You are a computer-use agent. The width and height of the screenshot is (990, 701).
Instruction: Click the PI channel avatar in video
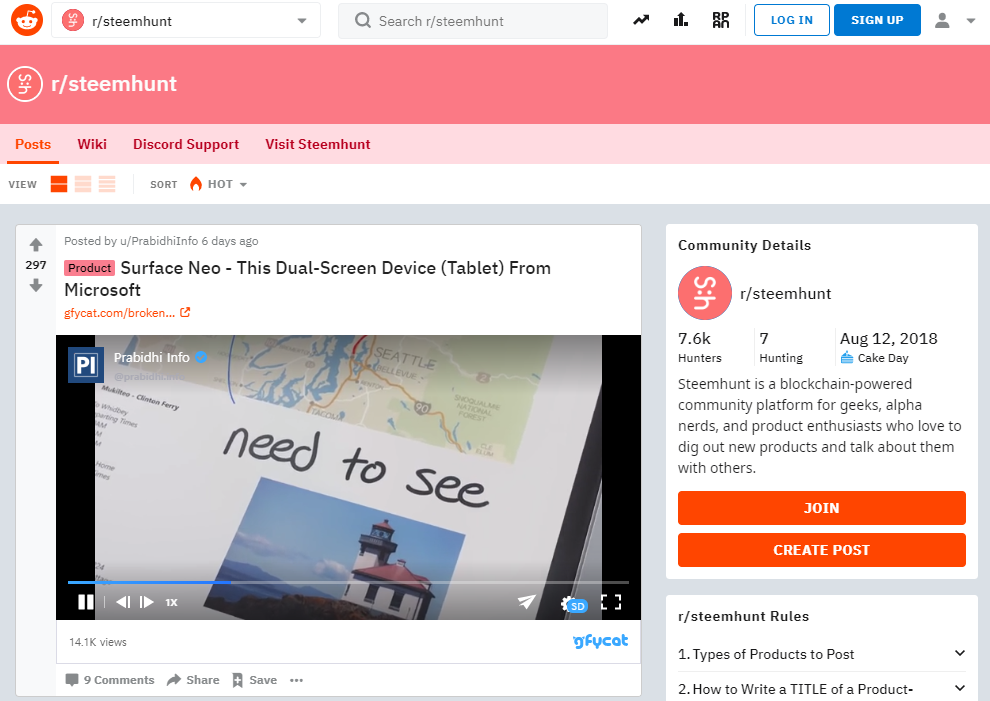click(86, 365)
